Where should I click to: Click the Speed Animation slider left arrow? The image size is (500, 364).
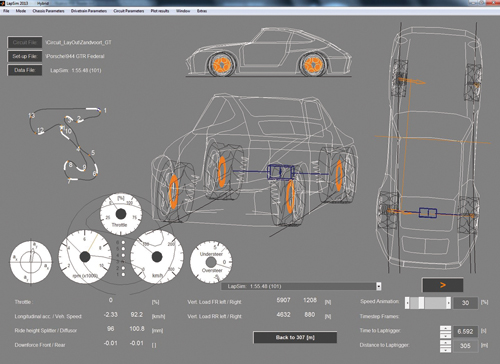tap(407, 303)
